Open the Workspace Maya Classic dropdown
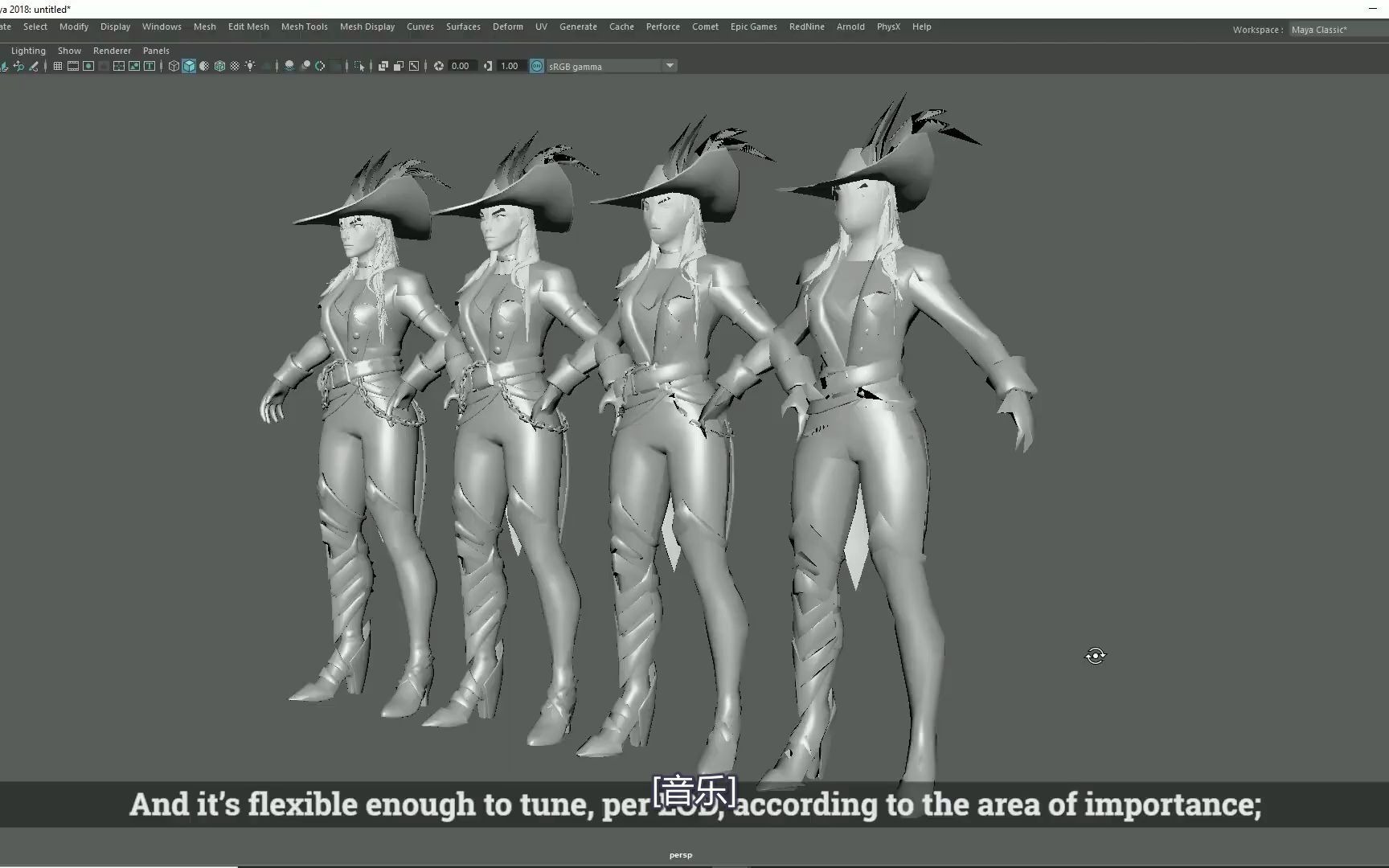 point(1338,30)
